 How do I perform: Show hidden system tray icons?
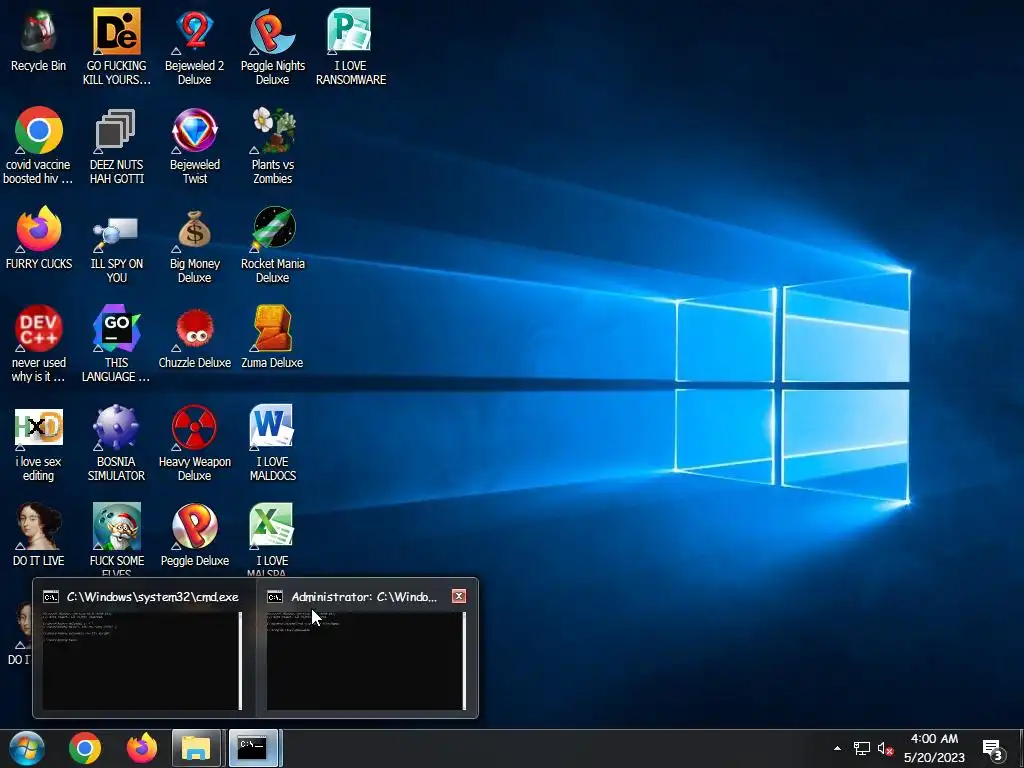click(x=837, y=748)
